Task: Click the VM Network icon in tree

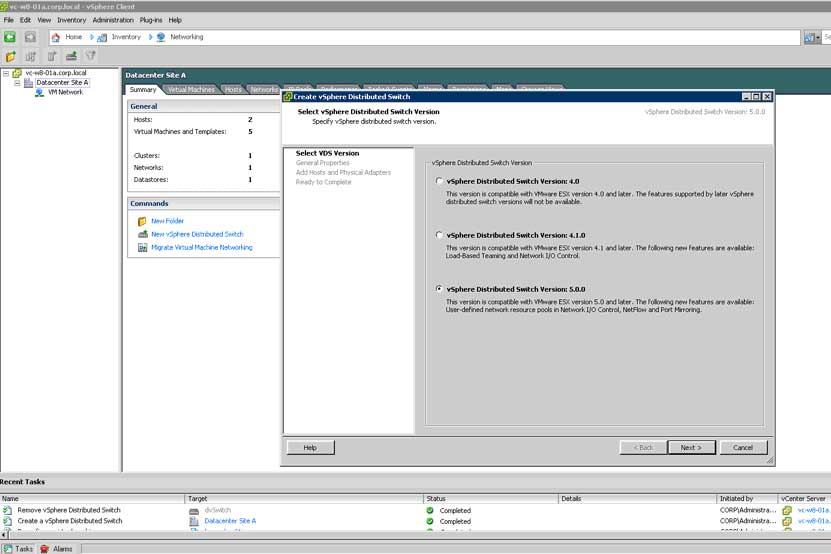Action: point(39,92)
